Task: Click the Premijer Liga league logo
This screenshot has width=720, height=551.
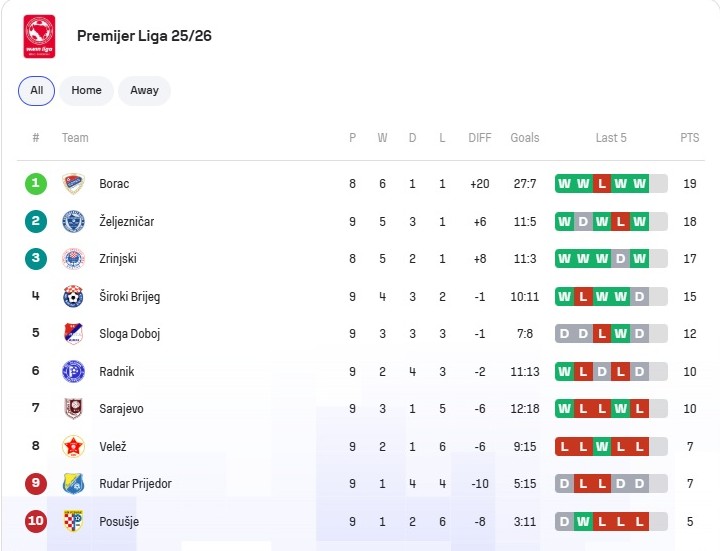Action: (x=39, y=36)
